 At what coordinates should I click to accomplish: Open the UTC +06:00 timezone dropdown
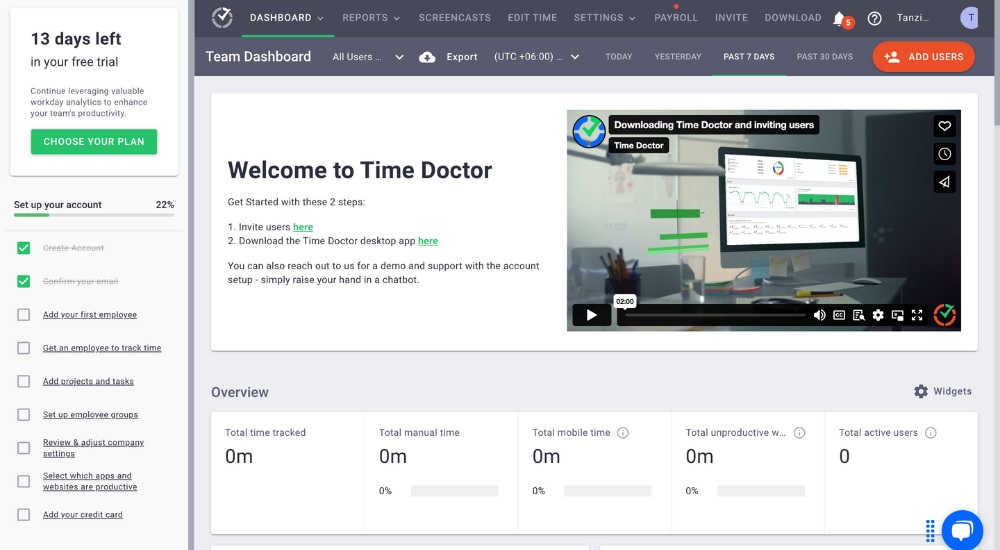tap(536, 57)
